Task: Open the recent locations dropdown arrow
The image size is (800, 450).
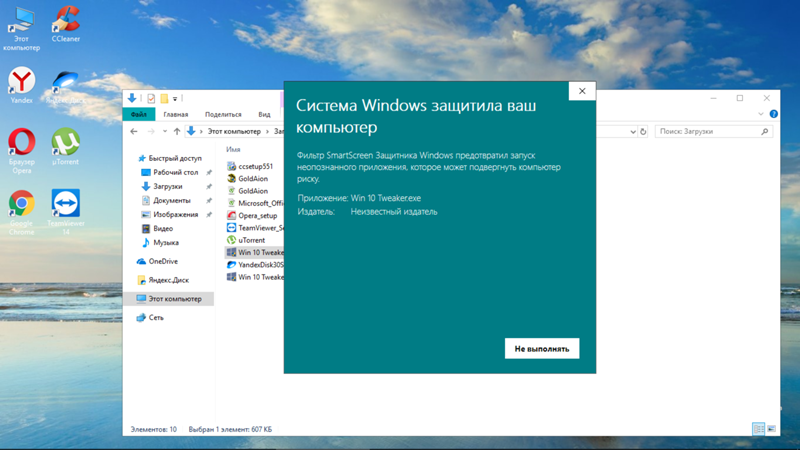Action: [x=164, y=131]
